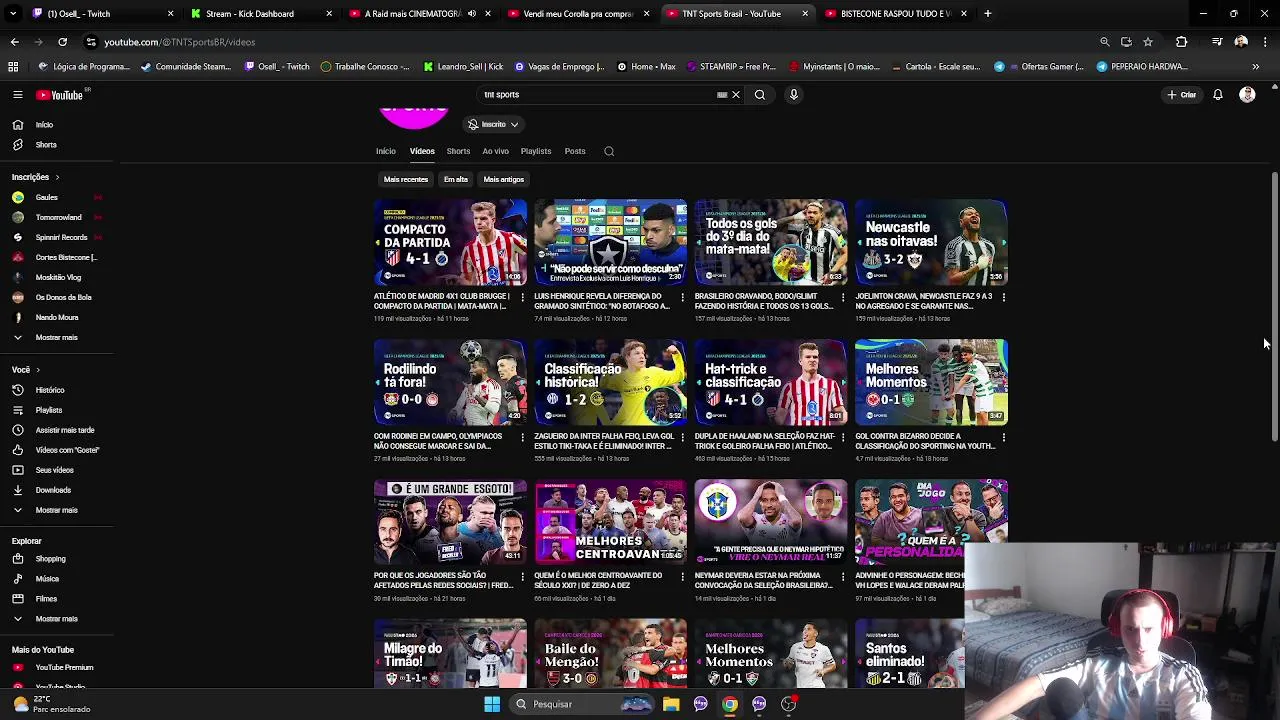The width and height of the screenshot is (1280, 720).
Task: Open the Hat-trick e classificação video thumbnail
Action: tap(771, 382)
